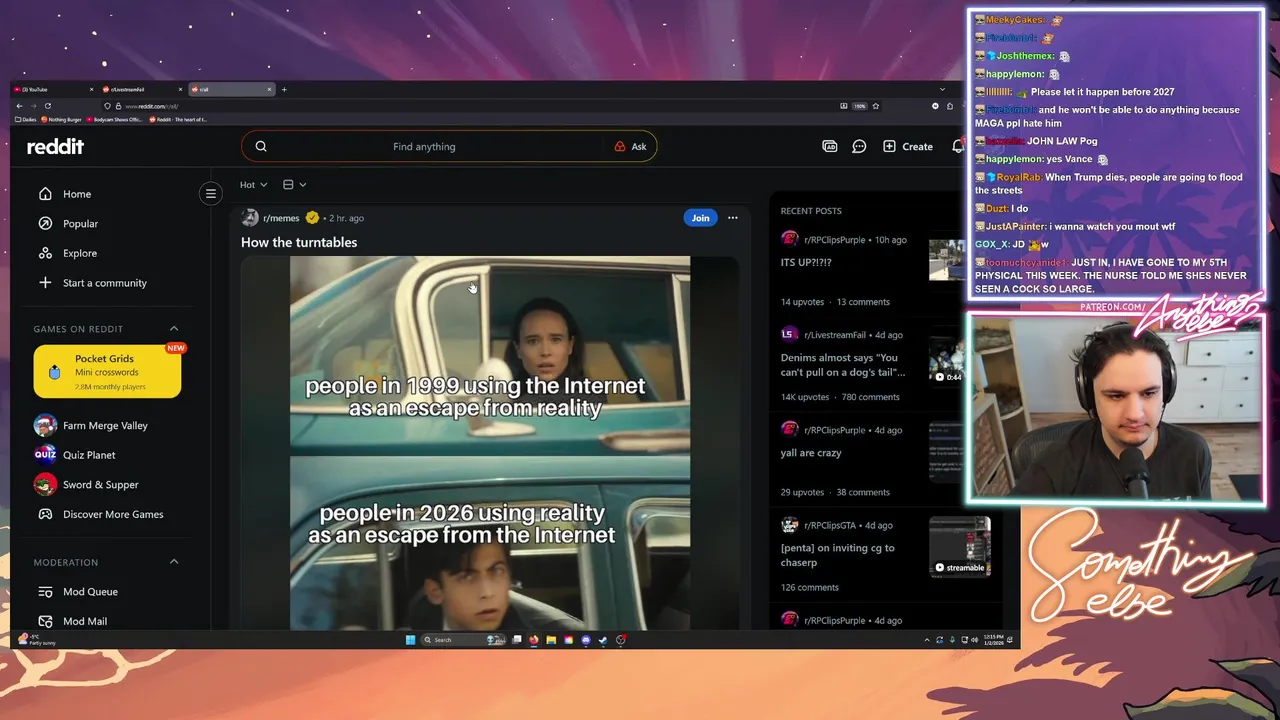Click the plus icon to start a community

[x=45, y=283]
